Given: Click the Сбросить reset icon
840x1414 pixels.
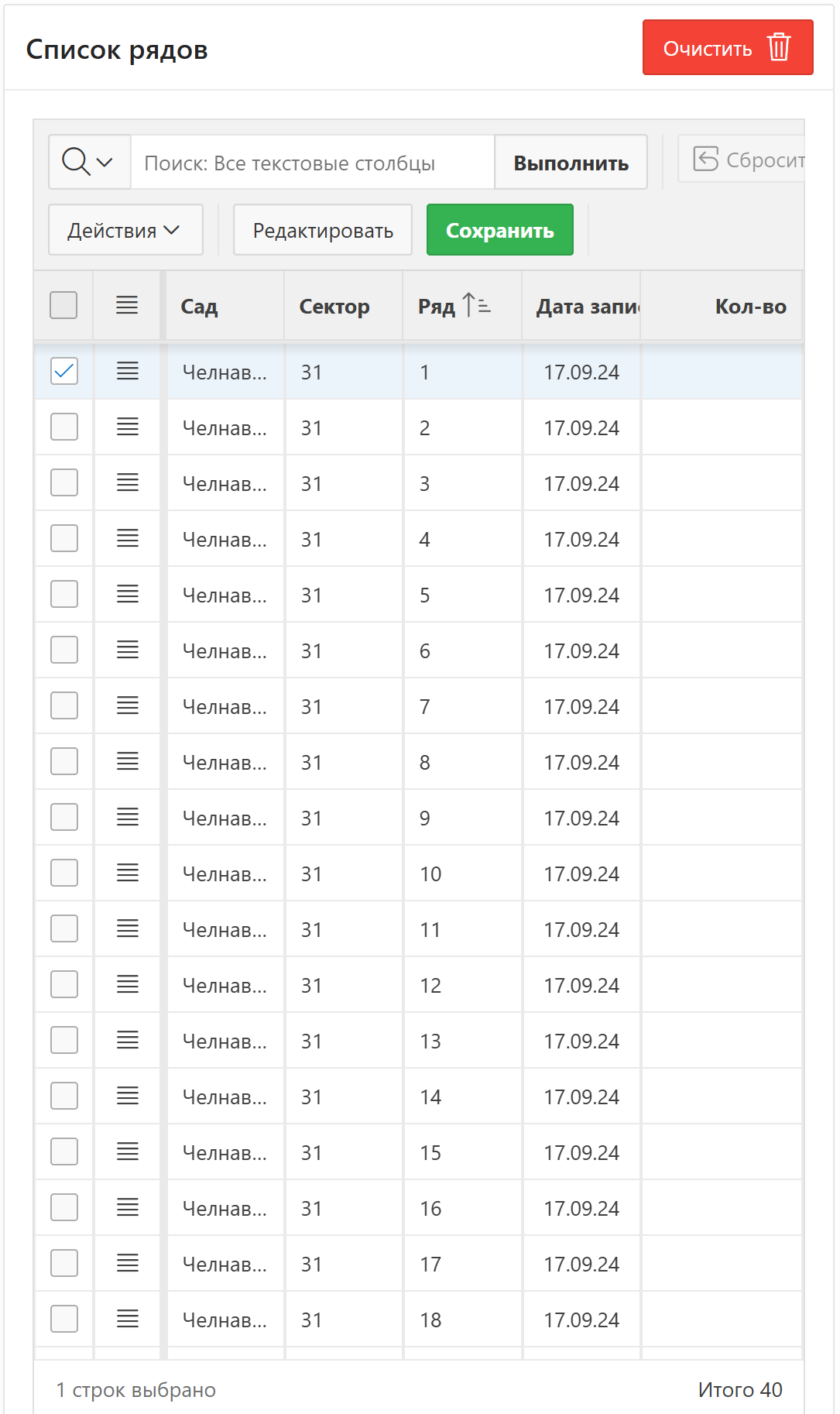Looking at the screenshot, I should point(705,159).
